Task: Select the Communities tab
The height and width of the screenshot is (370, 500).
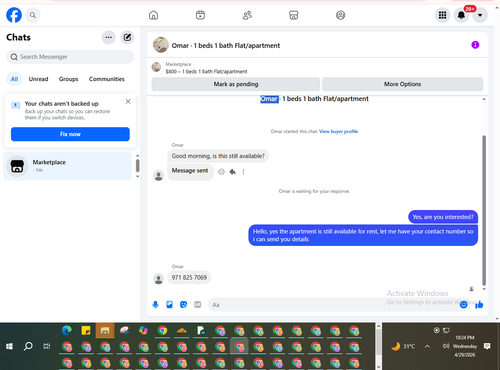Action: pyautogui.click(x=107, y=79)
